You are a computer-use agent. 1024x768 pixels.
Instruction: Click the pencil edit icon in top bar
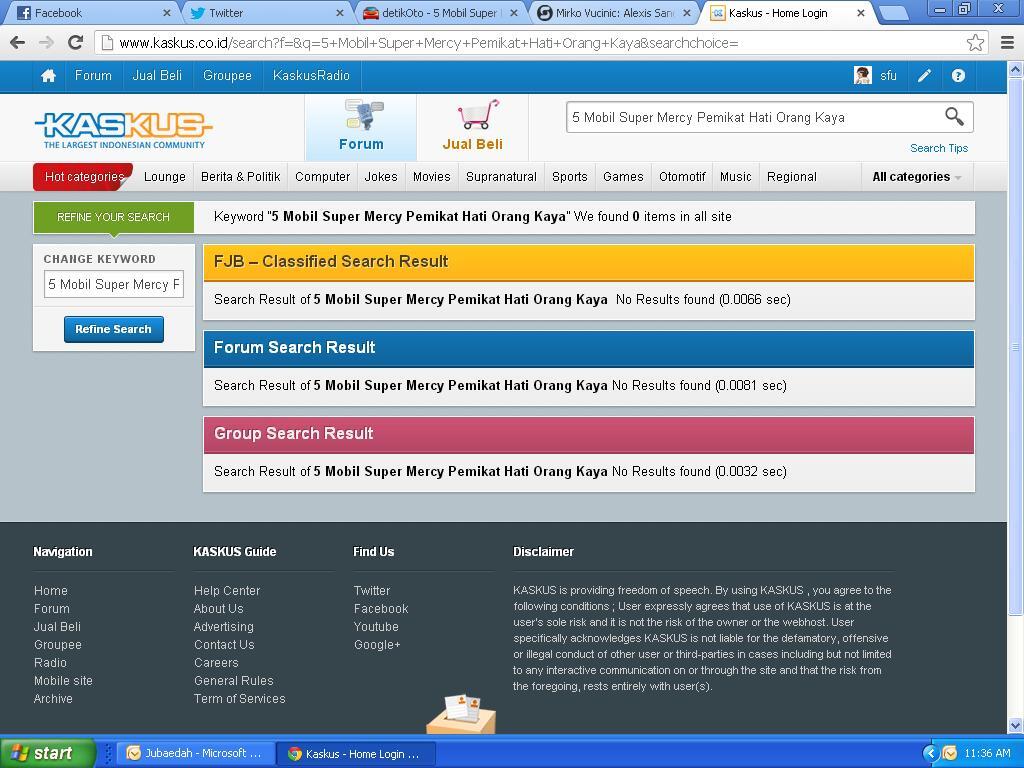click(924, 76)
